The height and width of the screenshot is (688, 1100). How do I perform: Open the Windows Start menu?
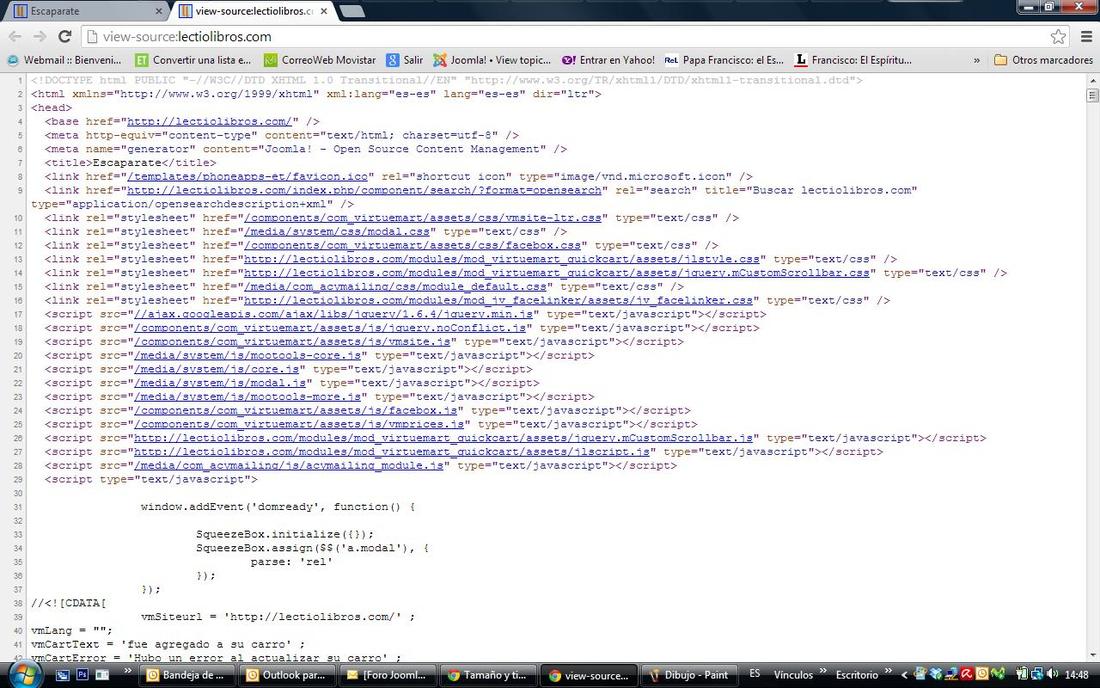25,675
